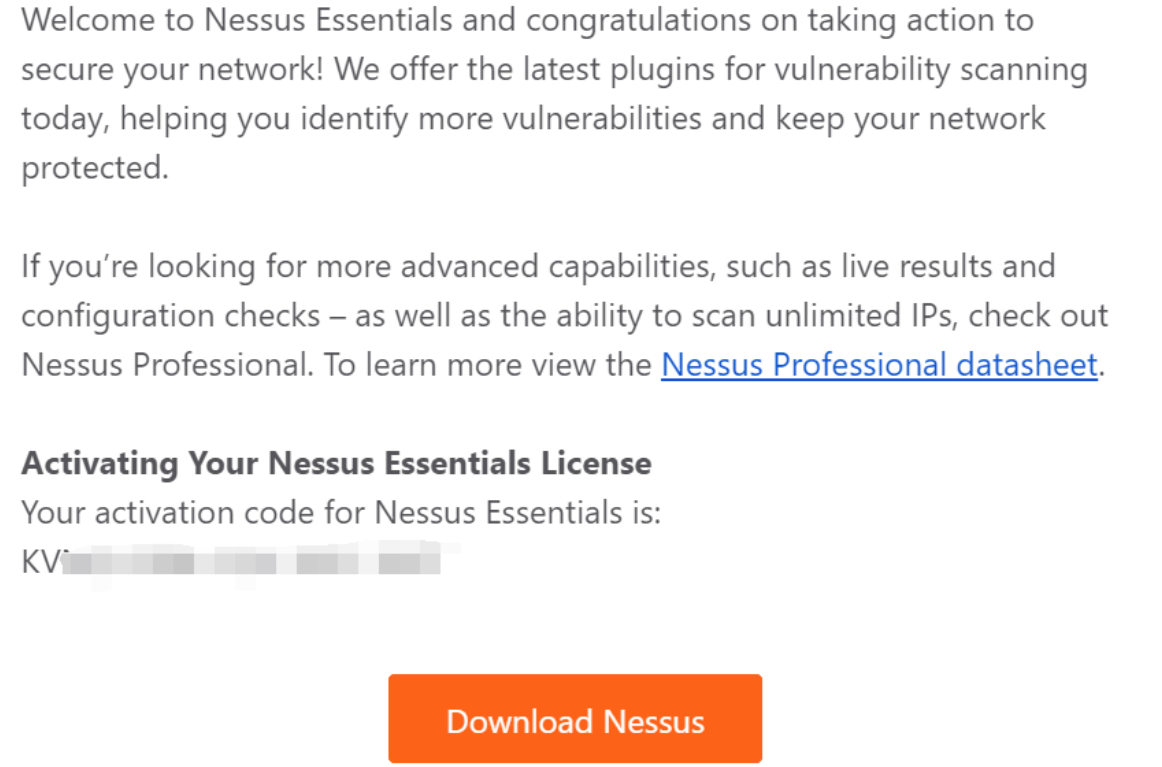Screen dimensions: 1162x767
Task: Open the Nessus Professional datasheet link
Action: point(879,364)
